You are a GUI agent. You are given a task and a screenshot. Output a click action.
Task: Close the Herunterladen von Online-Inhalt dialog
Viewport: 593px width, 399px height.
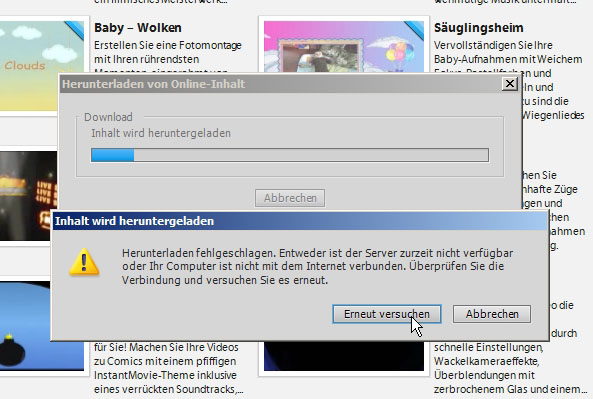pyautogui.click(x=509, y=84)
